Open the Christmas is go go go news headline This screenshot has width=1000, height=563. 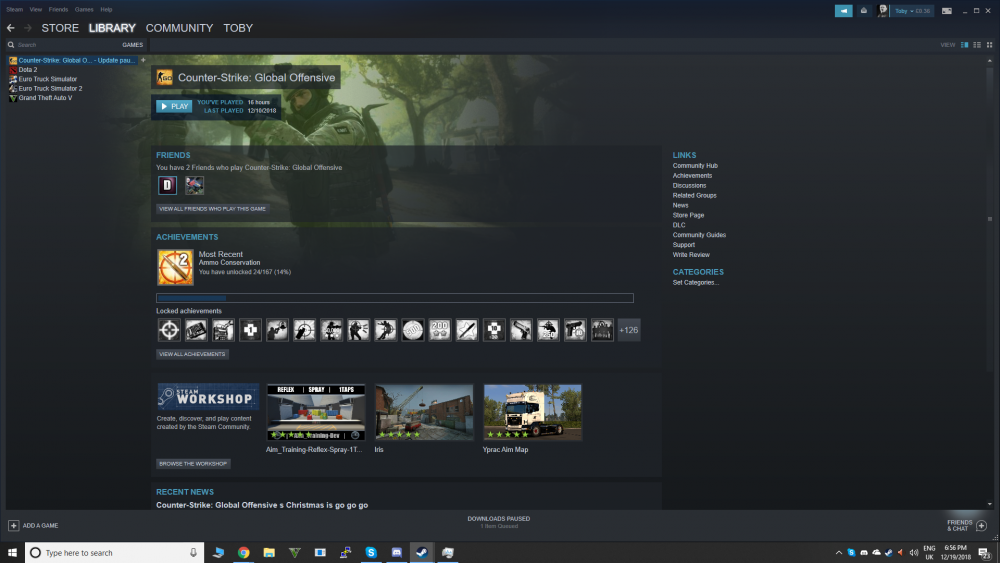click(262, 505)
